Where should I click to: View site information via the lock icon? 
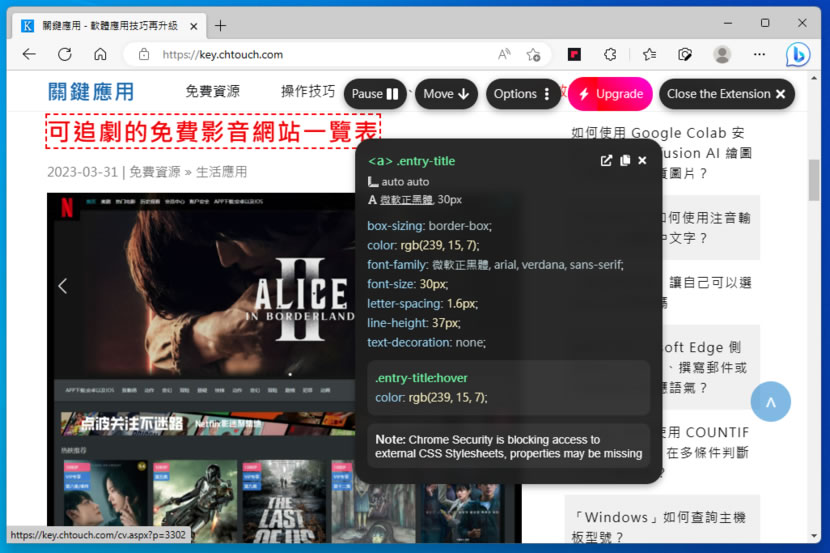(143, 54)
